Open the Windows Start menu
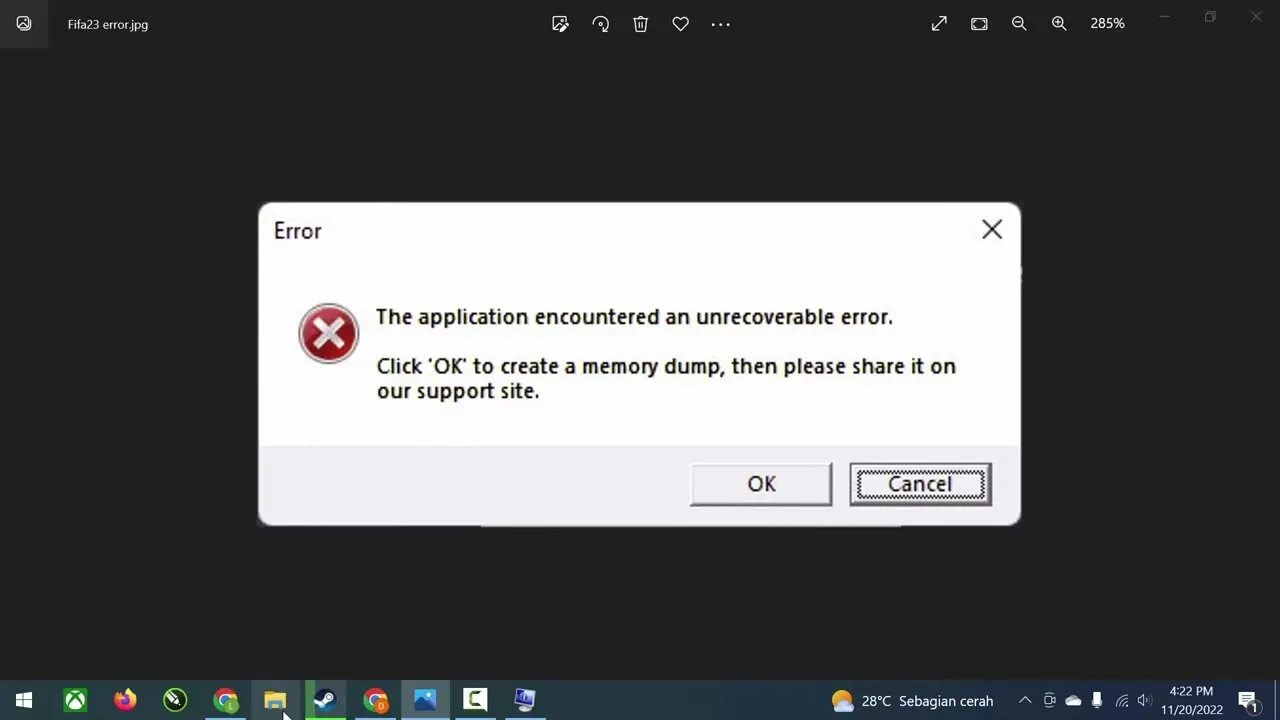This screenshot has height=720, width=1280. tap(24, 700)
